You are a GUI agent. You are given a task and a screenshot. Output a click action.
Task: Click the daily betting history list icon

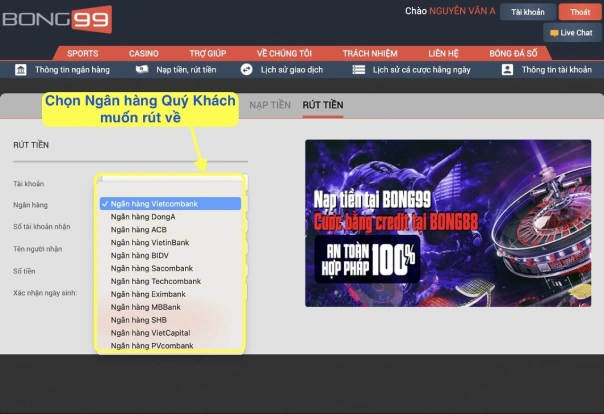tap(359, 70)
